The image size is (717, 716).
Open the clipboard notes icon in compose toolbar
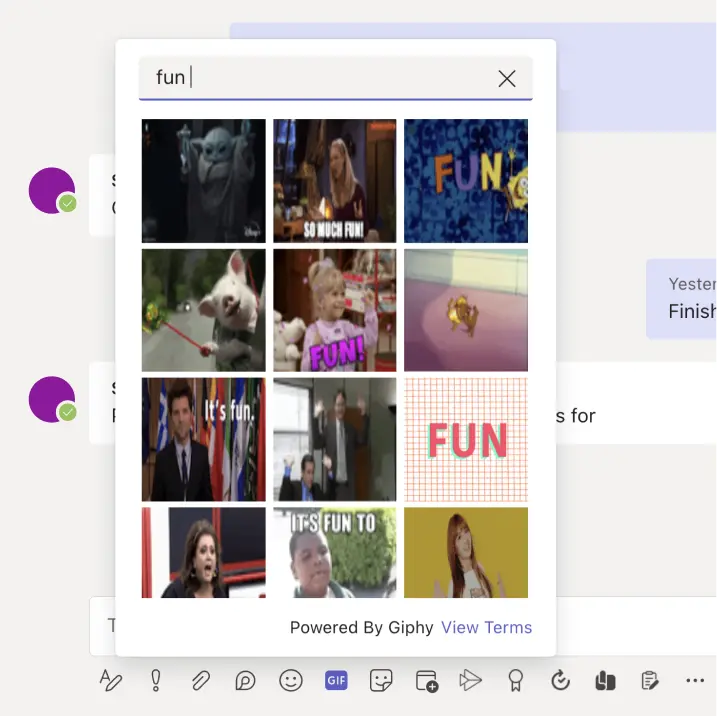click(650, 681)
